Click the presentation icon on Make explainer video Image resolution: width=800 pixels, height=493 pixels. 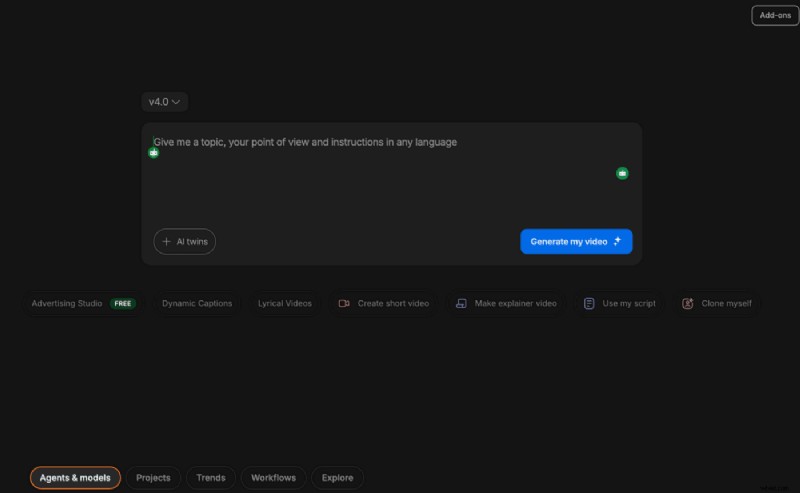(461, 303)
